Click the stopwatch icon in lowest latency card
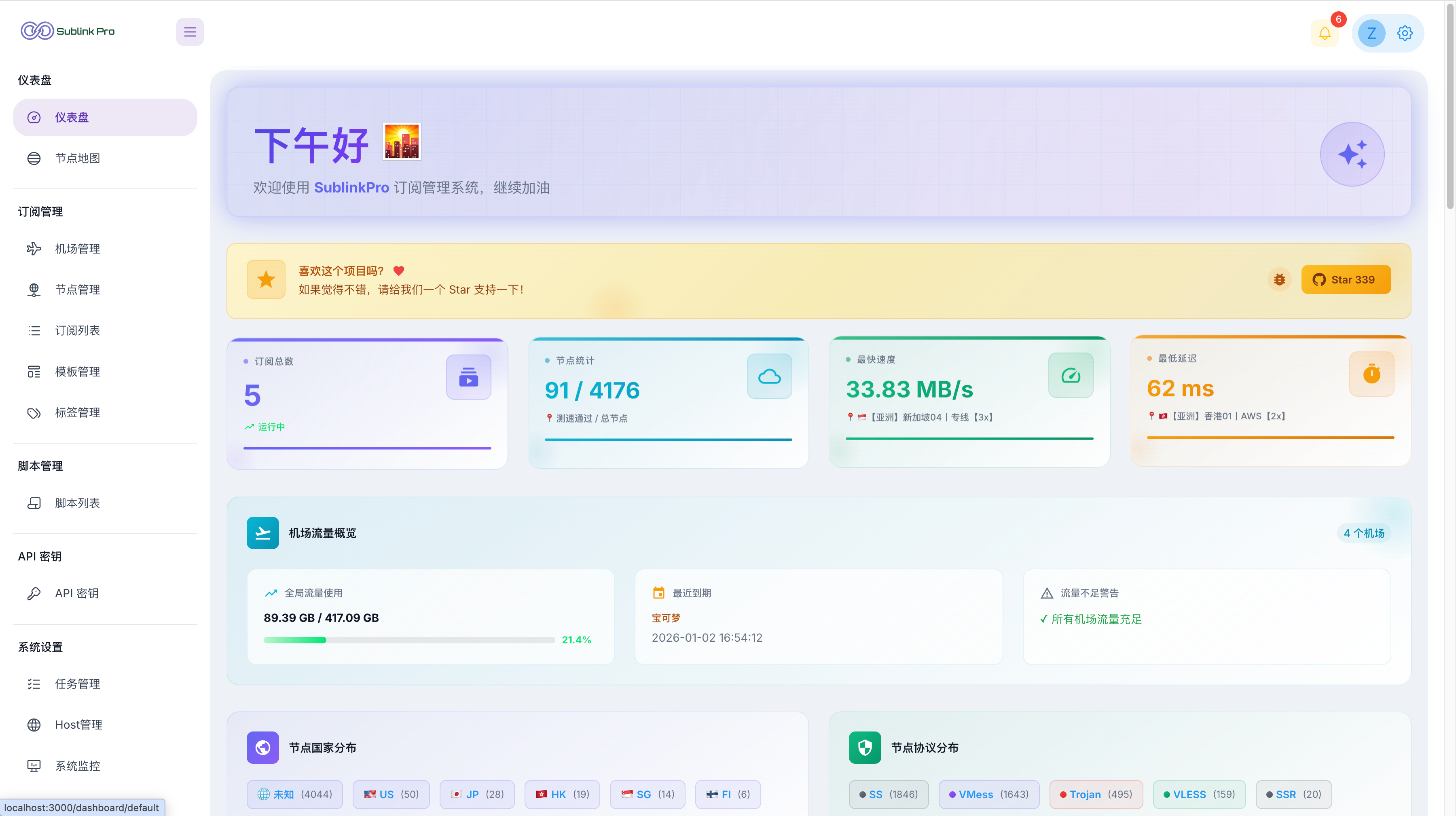This screenshot has height=816, width=1456. coord(1371,374)
